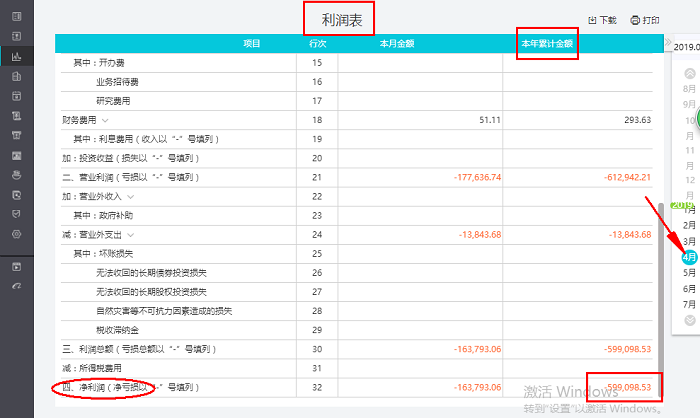The height and width of the screenshot is (418, 700).
Task: Move period list up with circular arrow
Action: point(690,73)
